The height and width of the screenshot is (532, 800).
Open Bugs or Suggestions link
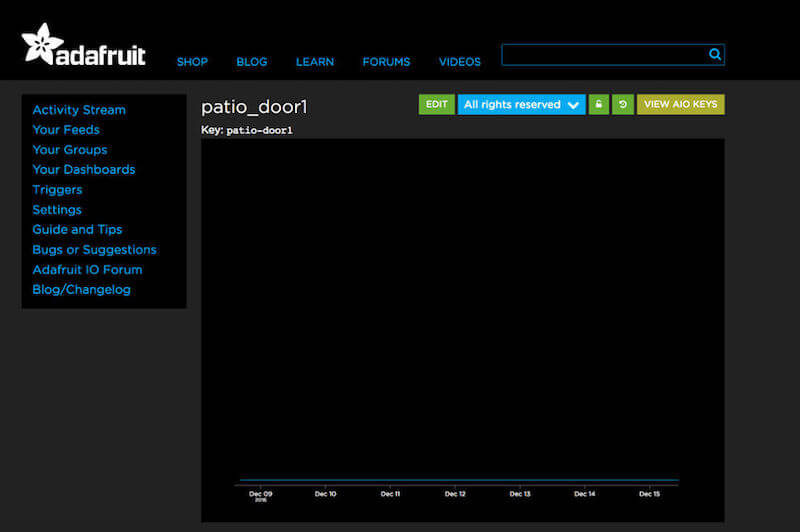click(x=94, y=249)
